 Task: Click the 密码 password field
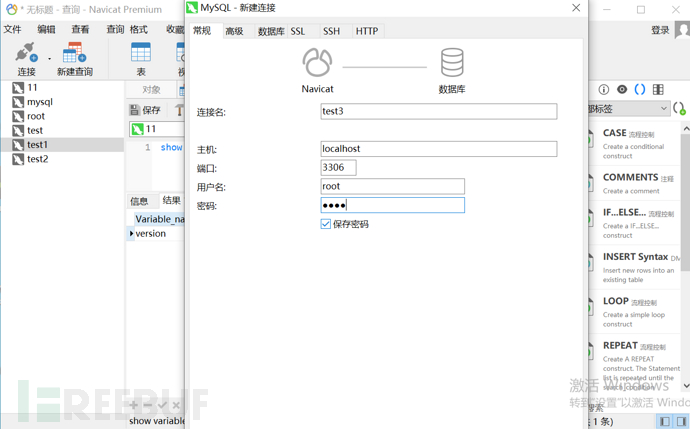click(393, 205)
